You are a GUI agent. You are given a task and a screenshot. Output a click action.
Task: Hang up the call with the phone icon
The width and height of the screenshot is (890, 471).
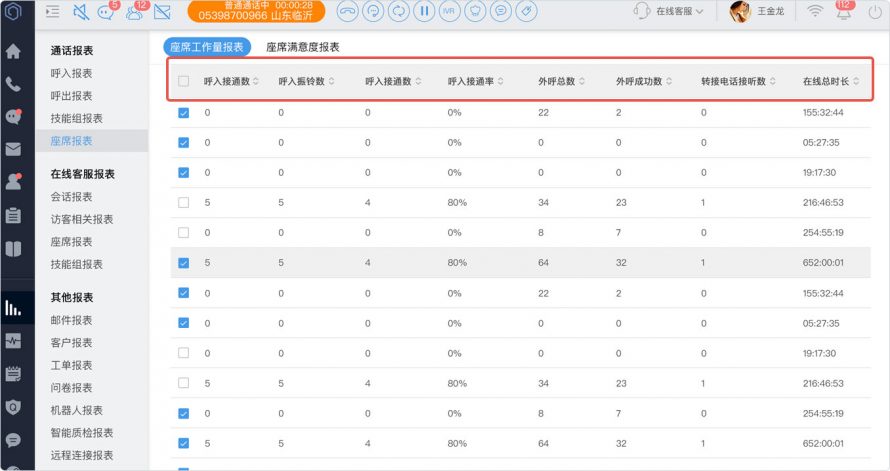347,11
